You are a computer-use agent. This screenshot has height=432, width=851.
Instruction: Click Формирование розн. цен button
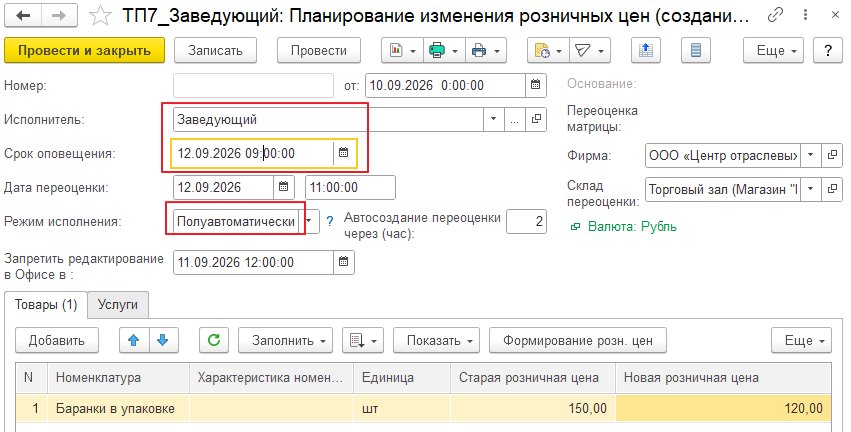[x=577, y=340]
